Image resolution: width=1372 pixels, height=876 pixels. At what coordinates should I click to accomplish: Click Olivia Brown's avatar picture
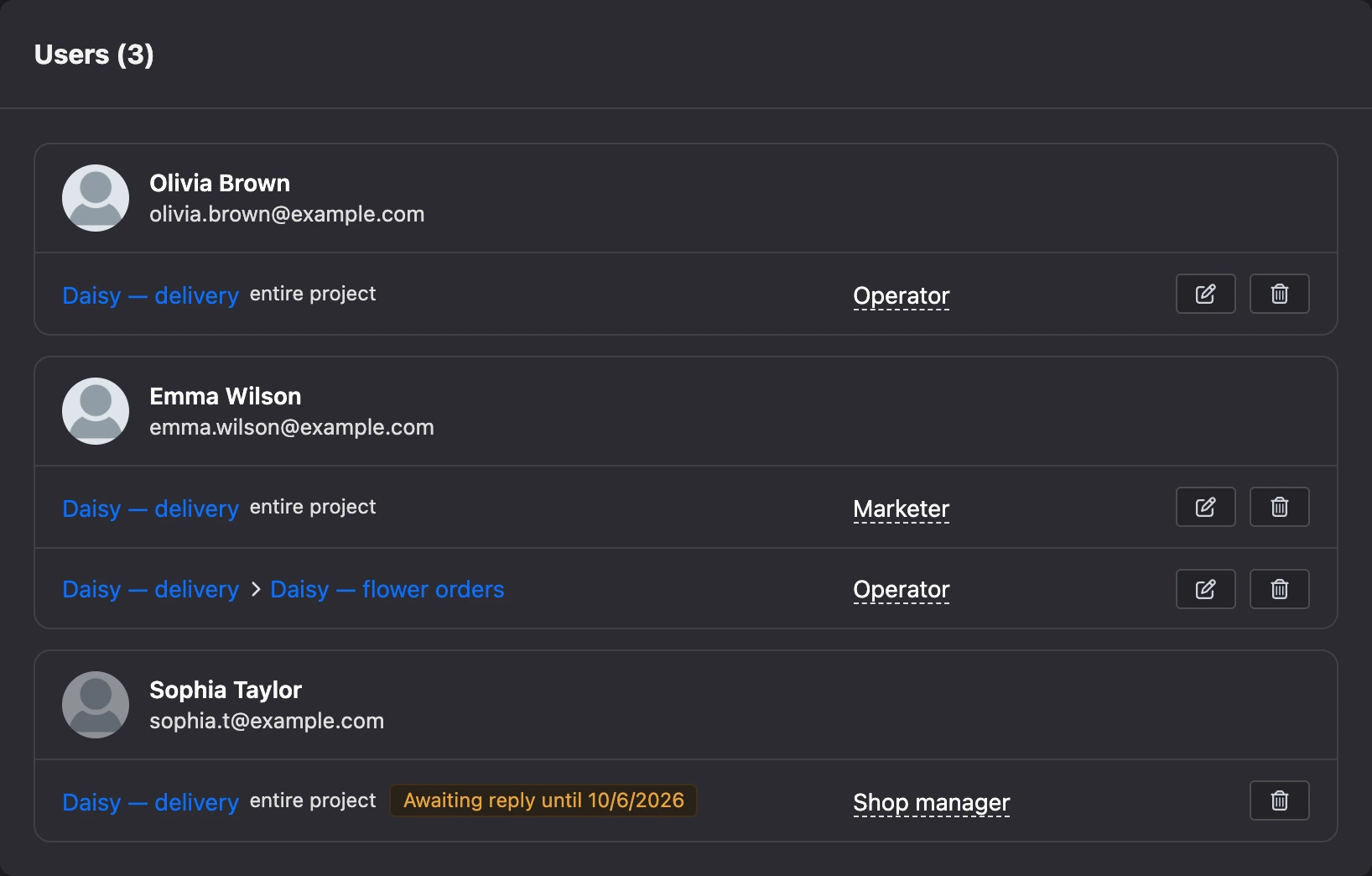click(96, 198)
